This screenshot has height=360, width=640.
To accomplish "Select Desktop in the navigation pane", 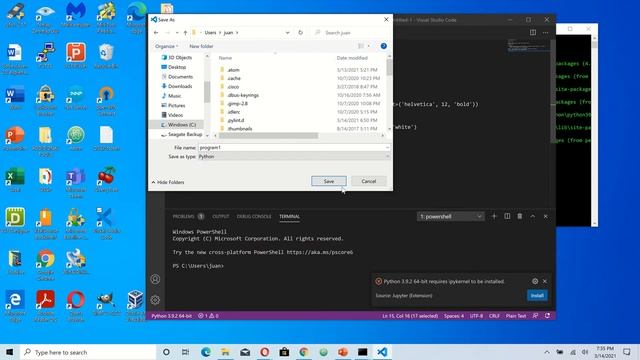I will [177, 67].
